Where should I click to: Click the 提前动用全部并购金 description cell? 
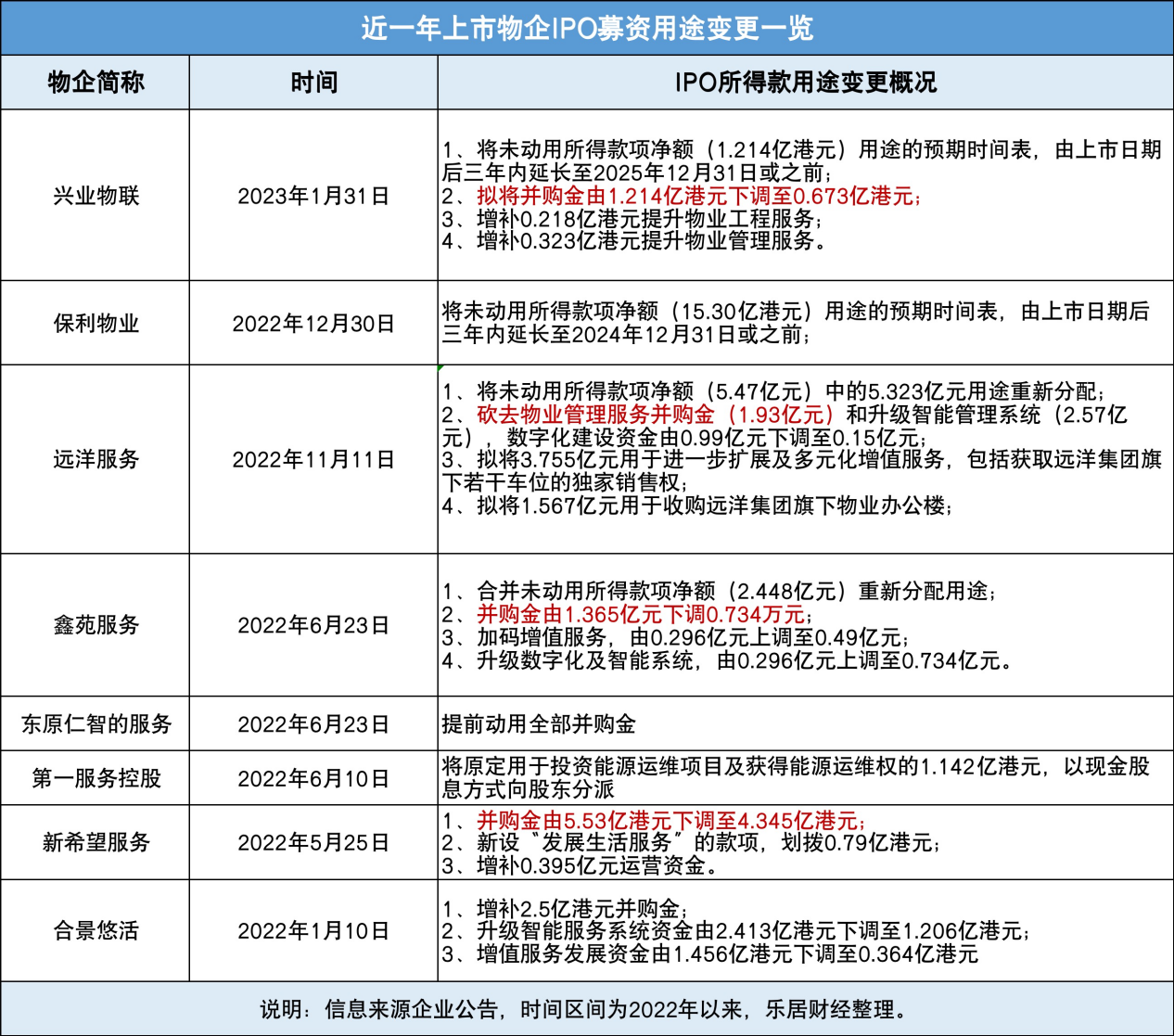[x=539, y=723]
